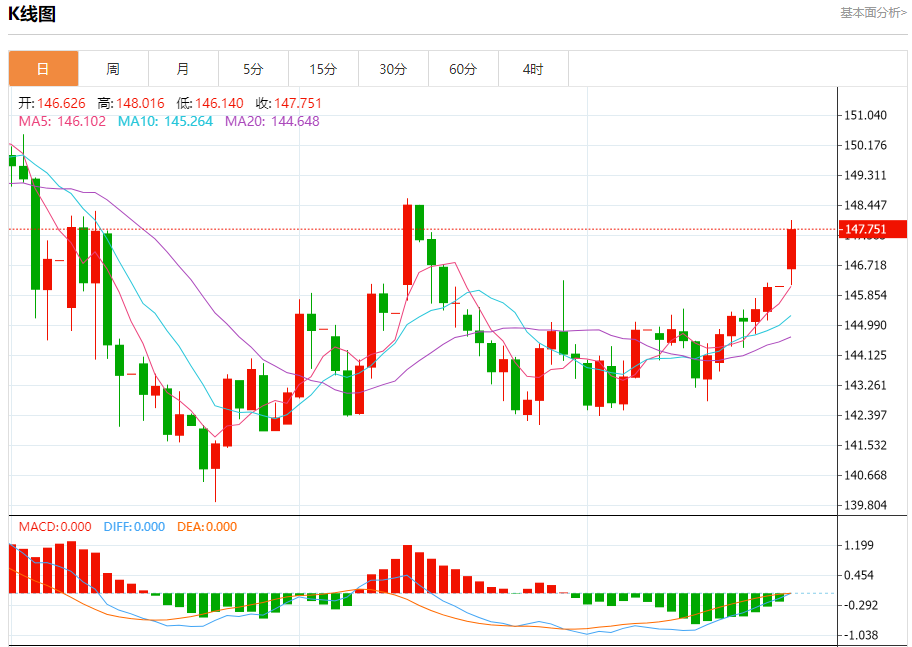Open the 基本面分析 link
This screenshot has height=647, width=912.
[x=872, y=13]
